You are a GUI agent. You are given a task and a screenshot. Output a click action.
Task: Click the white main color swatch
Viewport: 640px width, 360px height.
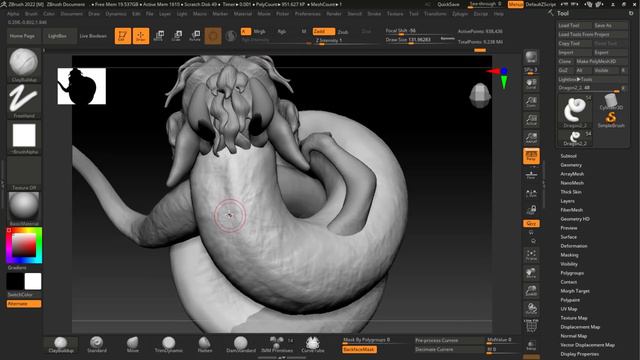pos(33,281)
